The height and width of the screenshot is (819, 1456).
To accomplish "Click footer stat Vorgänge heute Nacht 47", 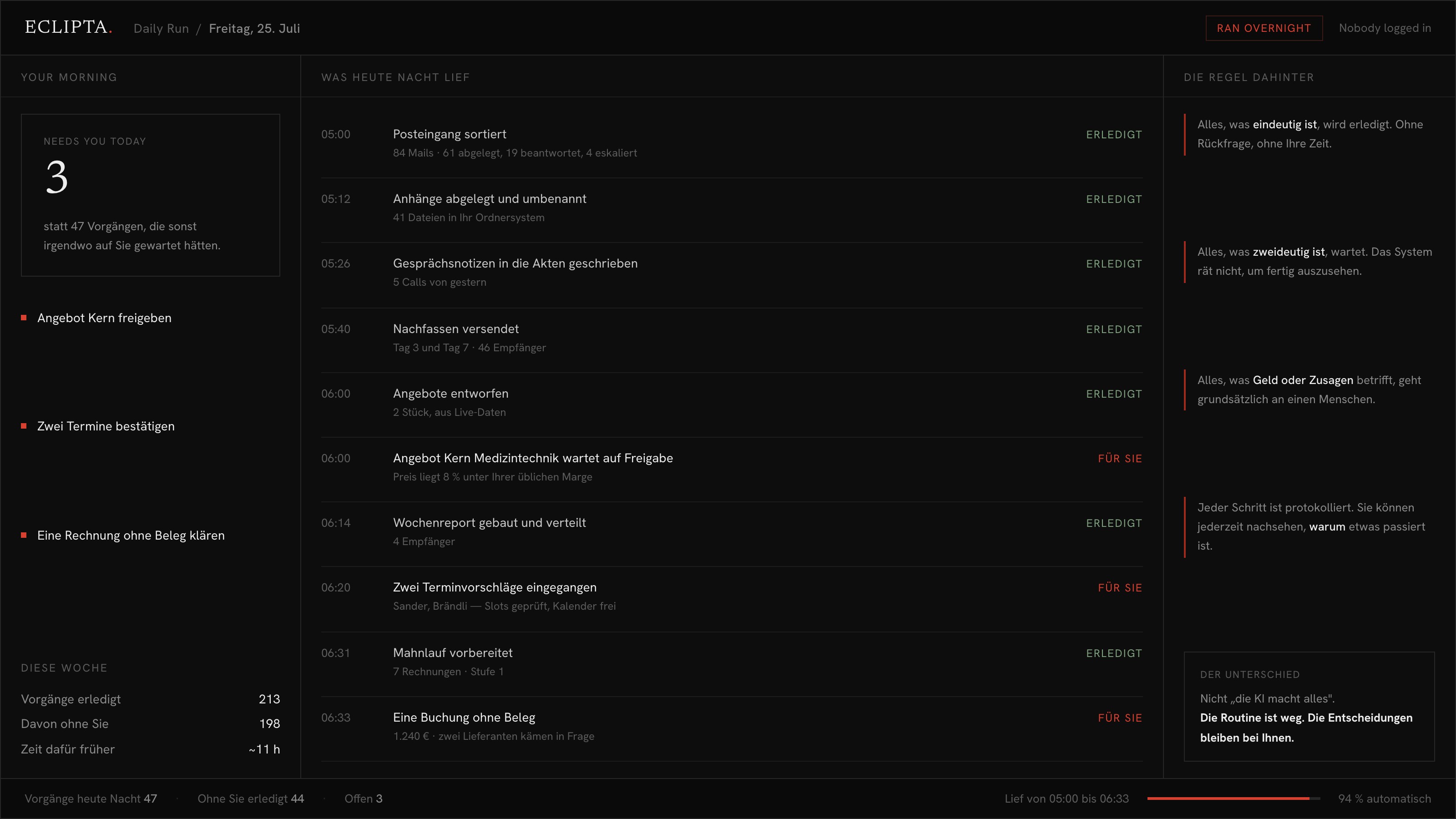I will coord(91,799).
